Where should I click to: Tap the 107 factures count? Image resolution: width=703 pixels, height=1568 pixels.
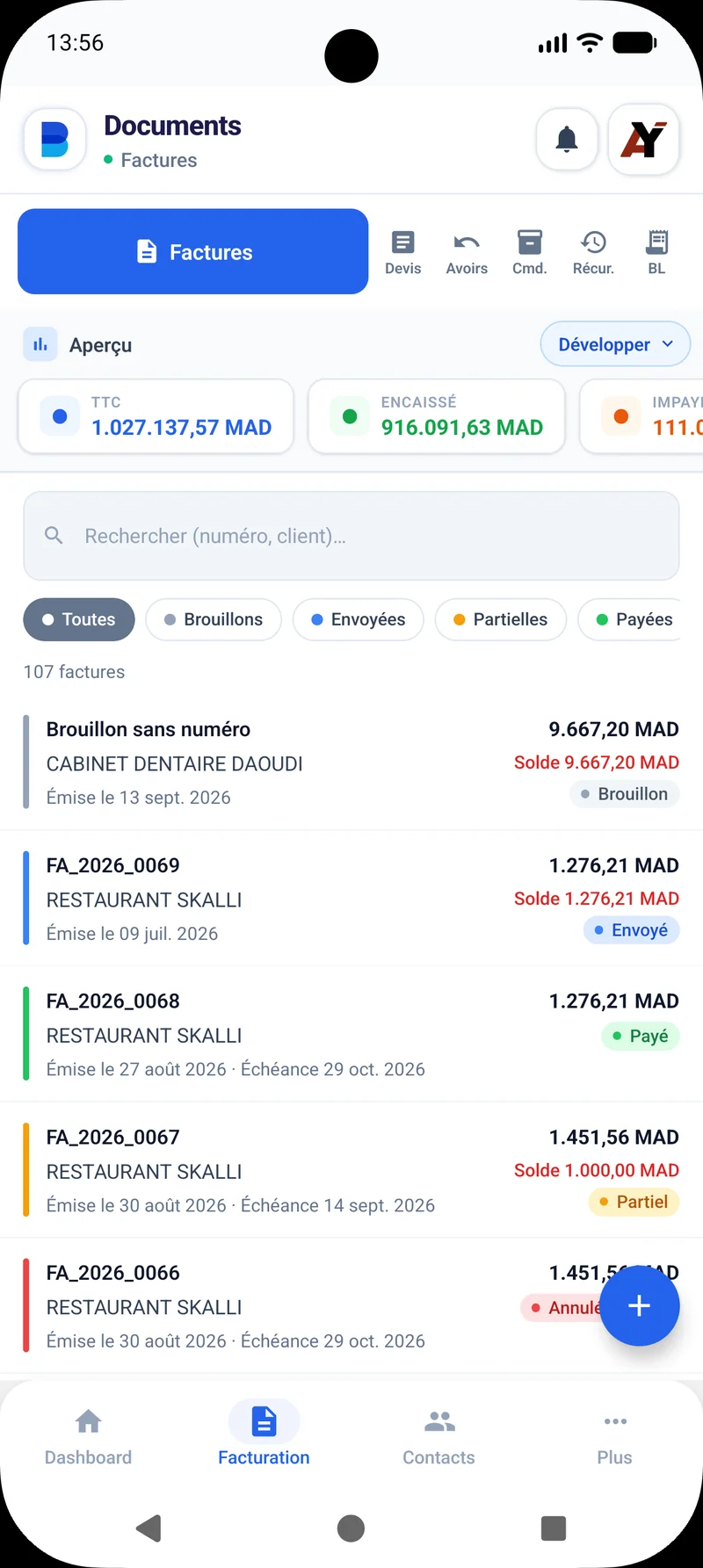coord(74,672)
